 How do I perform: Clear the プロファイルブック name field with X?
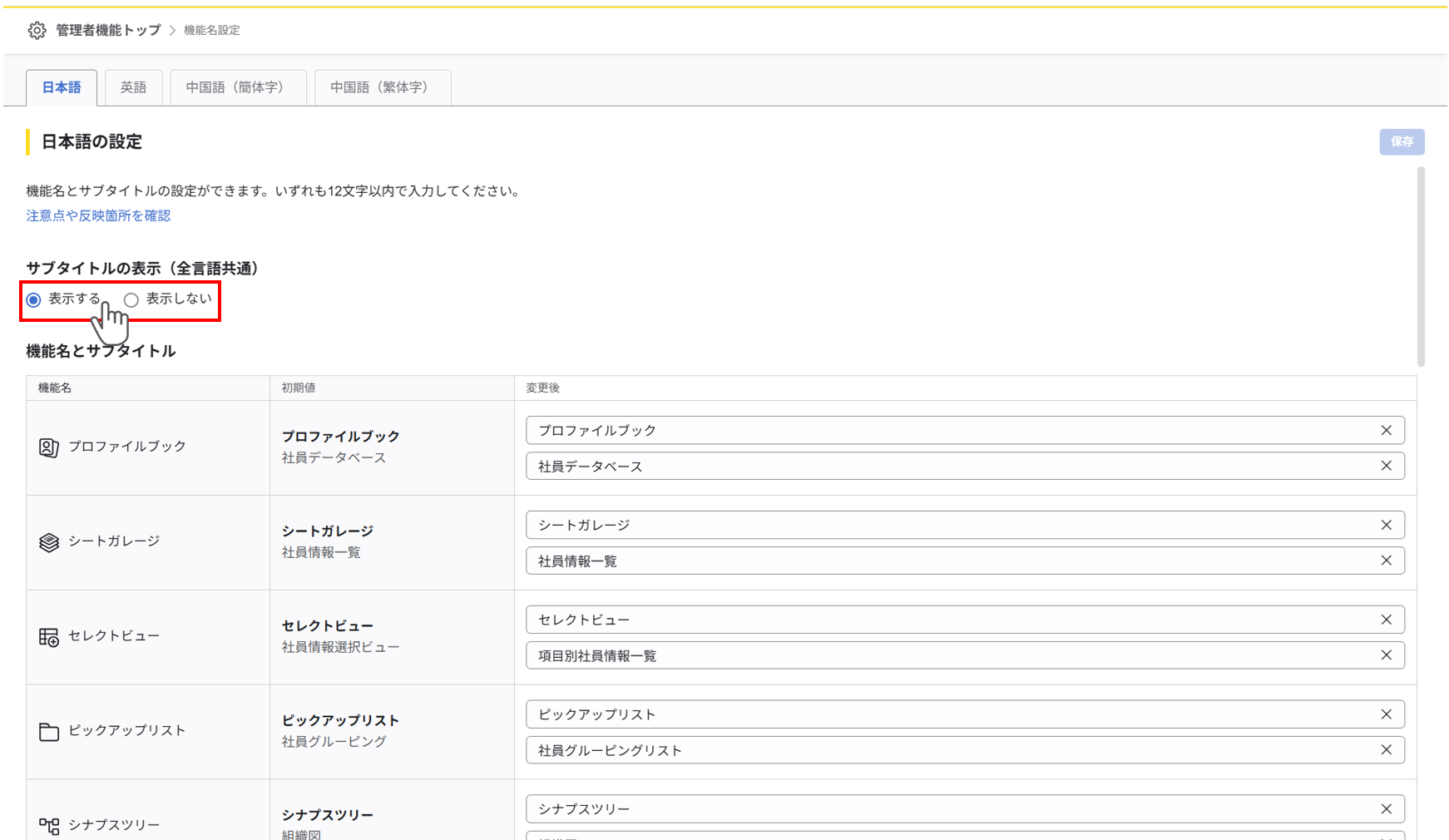click(1386, 430)
